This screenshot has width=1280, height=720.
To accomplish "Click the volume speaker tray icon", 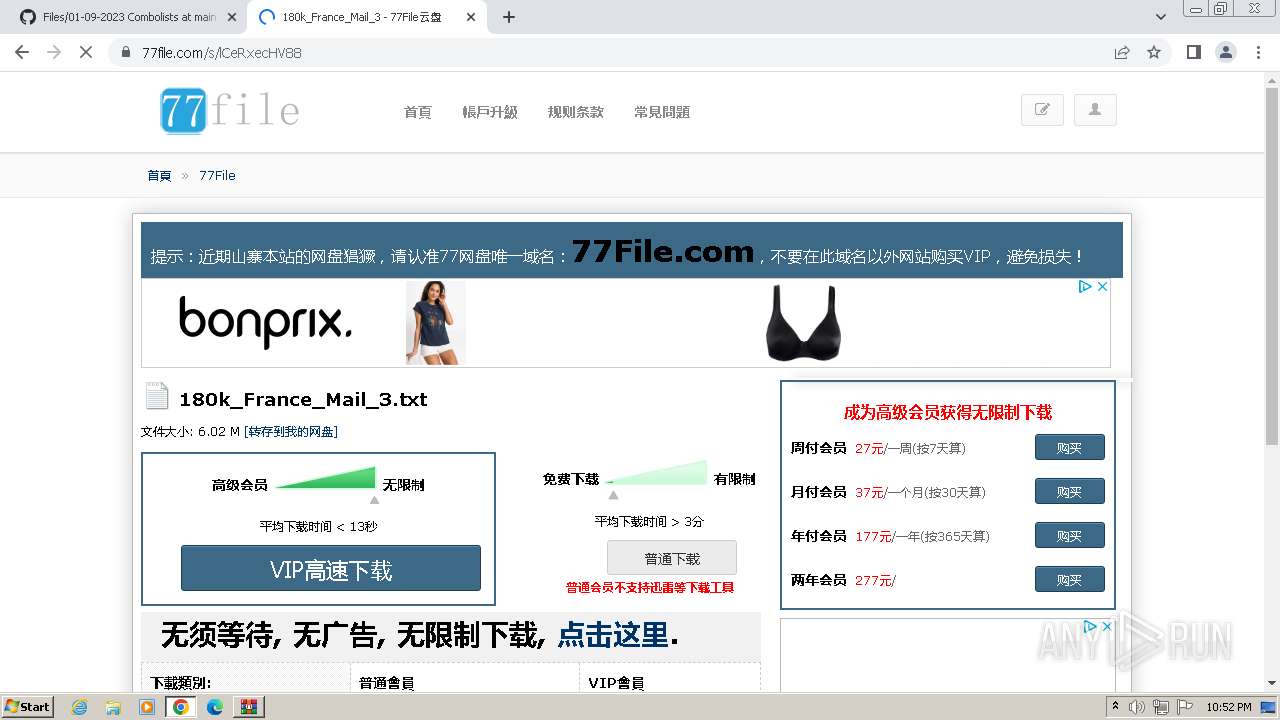I will (x=1137, y=707).
